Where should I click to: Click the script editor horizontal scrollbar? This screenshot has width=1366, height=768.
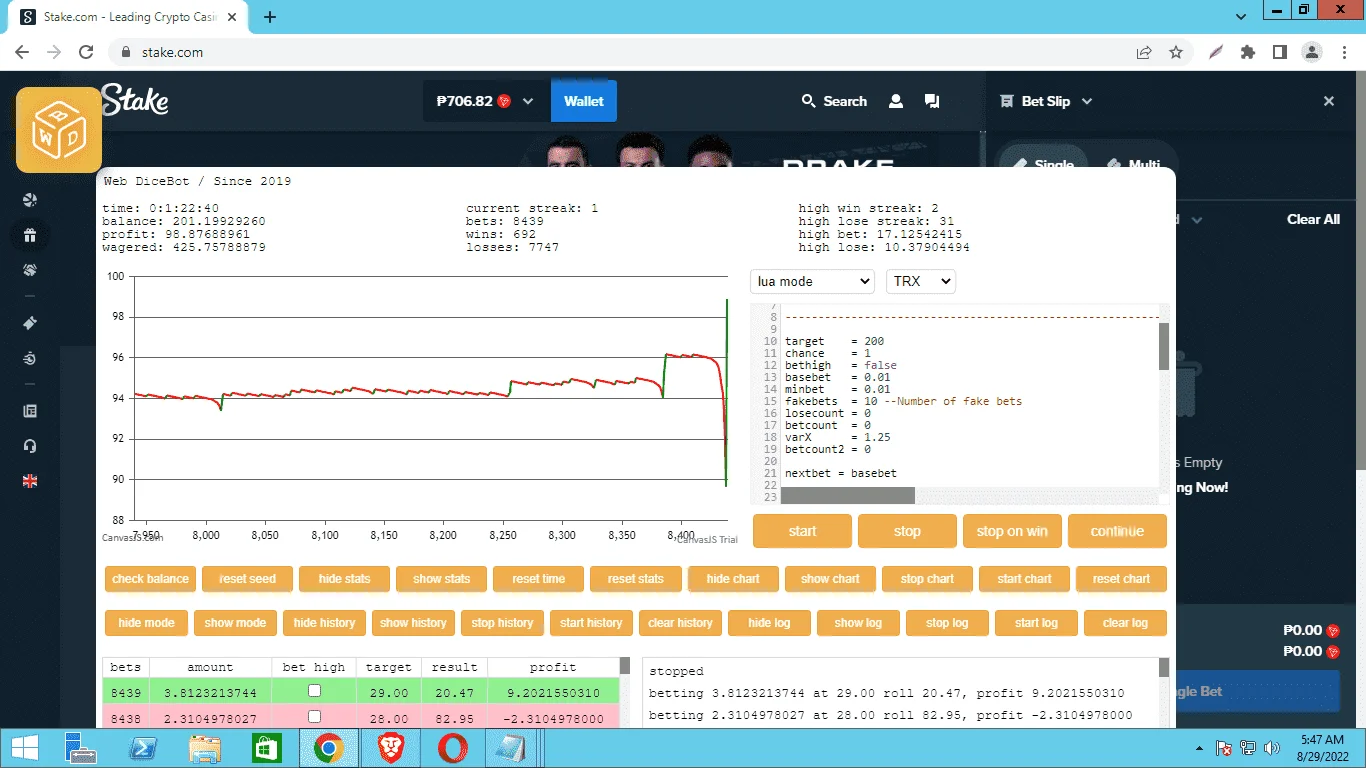pyautogui.click(x=847, y=496)
